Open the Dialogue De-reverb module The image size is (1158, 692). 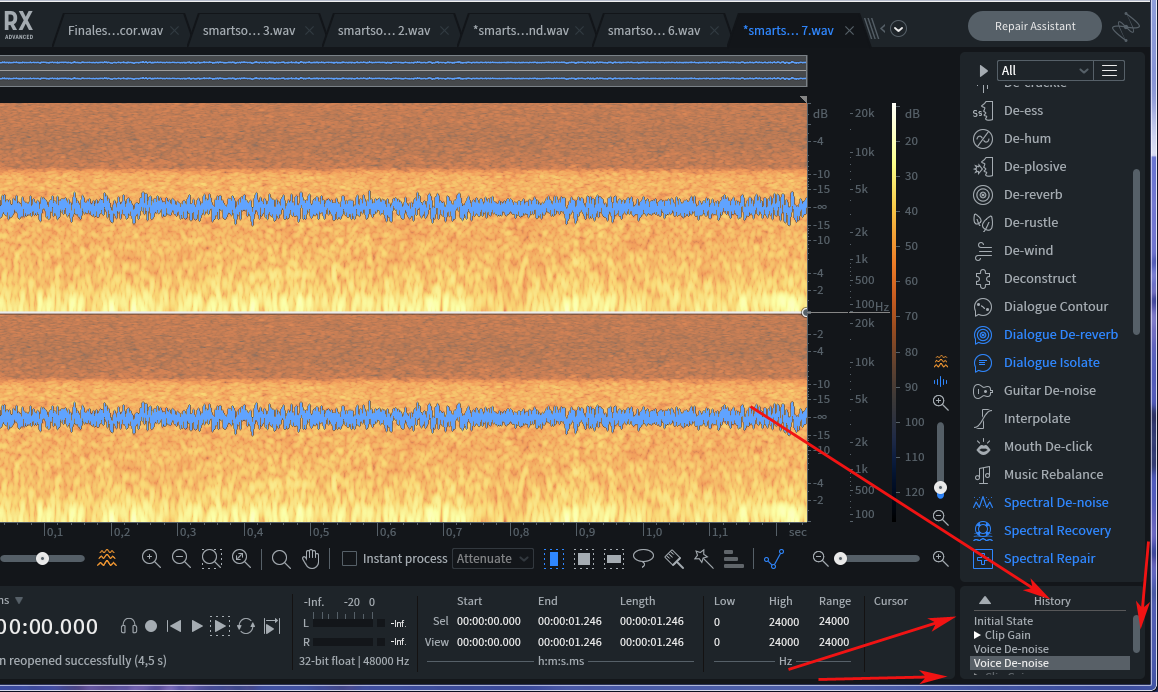coord(1060,335)
